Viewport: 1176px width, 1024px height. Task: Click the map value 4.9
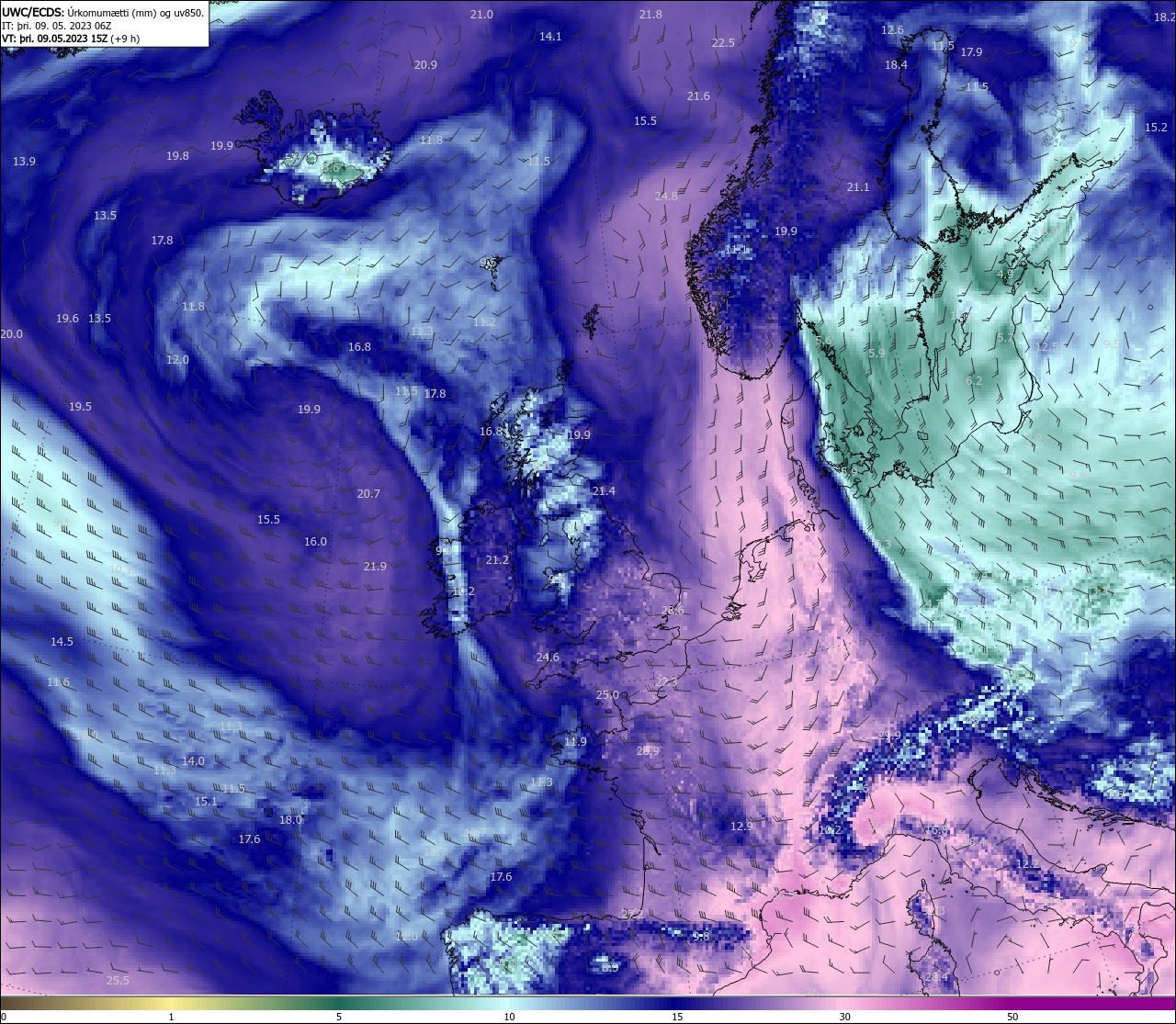click(1005, 275)
